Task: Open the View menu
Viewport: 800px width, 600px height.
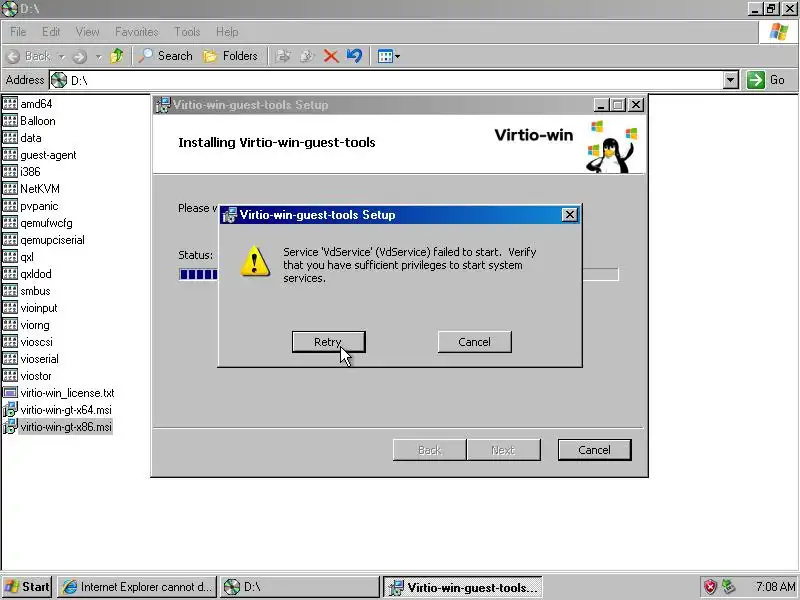Action: tap(87, 32)
